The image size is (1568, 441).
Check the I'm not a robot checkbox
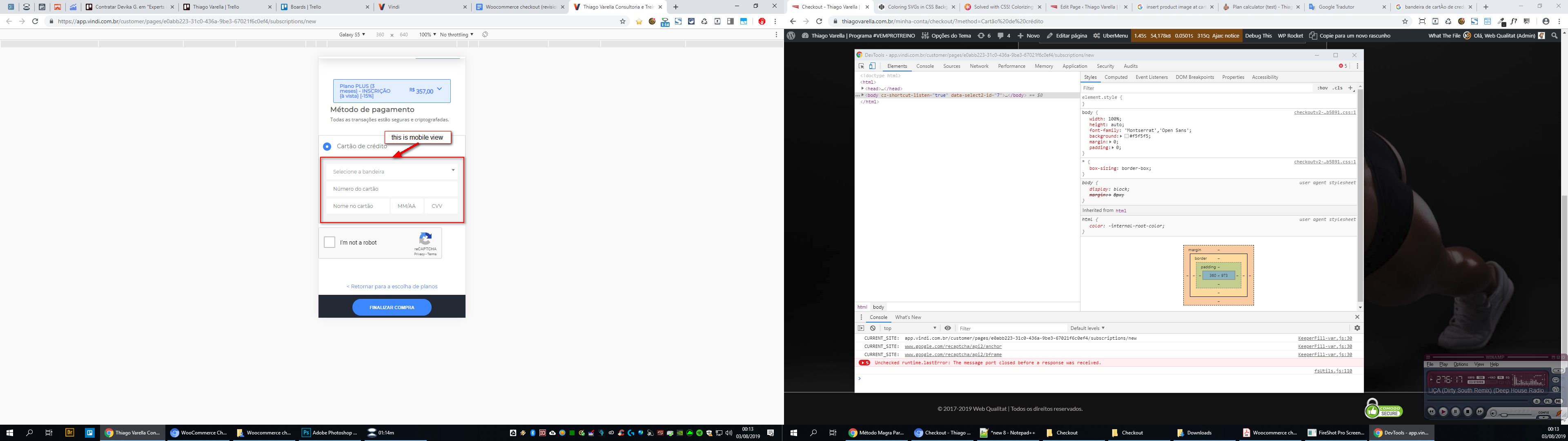(x=329, y=243)
